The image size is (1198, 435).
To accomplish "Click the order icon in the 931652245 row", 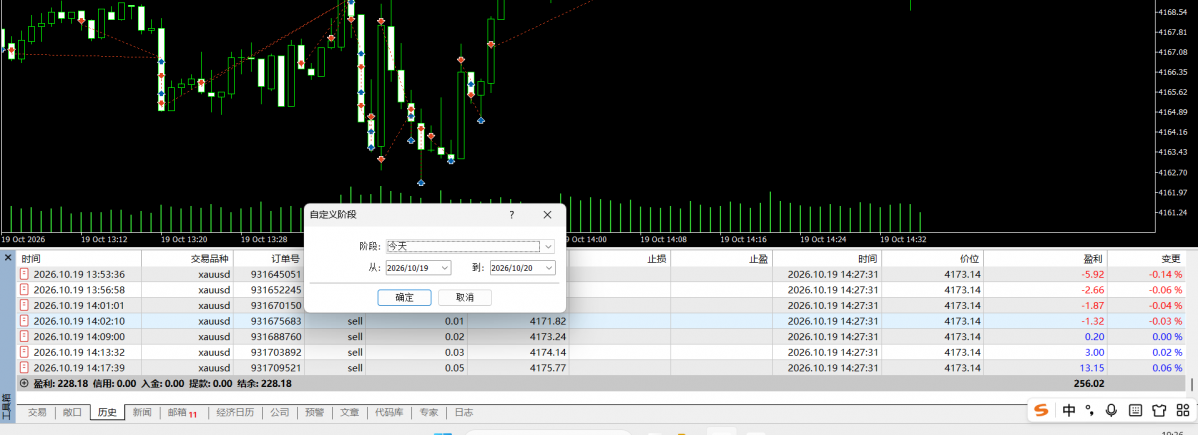I will [24, 290].
